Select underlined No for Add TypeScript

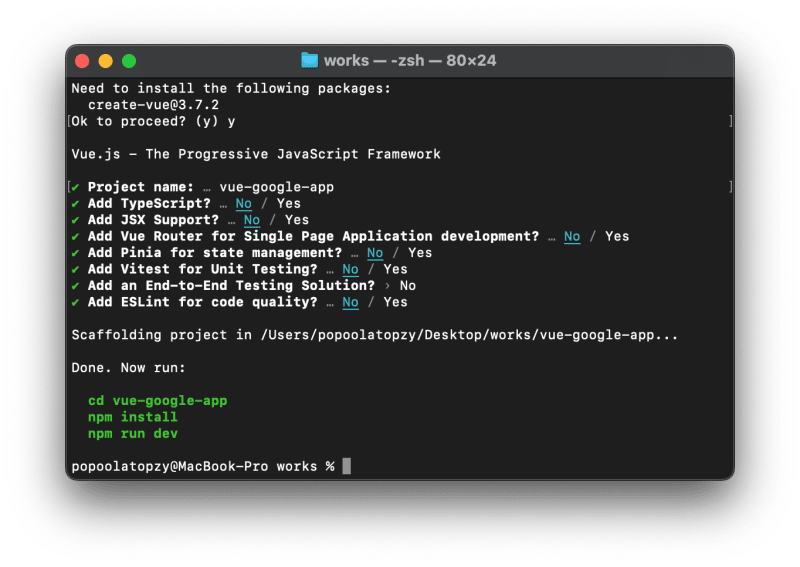point(243,204)
